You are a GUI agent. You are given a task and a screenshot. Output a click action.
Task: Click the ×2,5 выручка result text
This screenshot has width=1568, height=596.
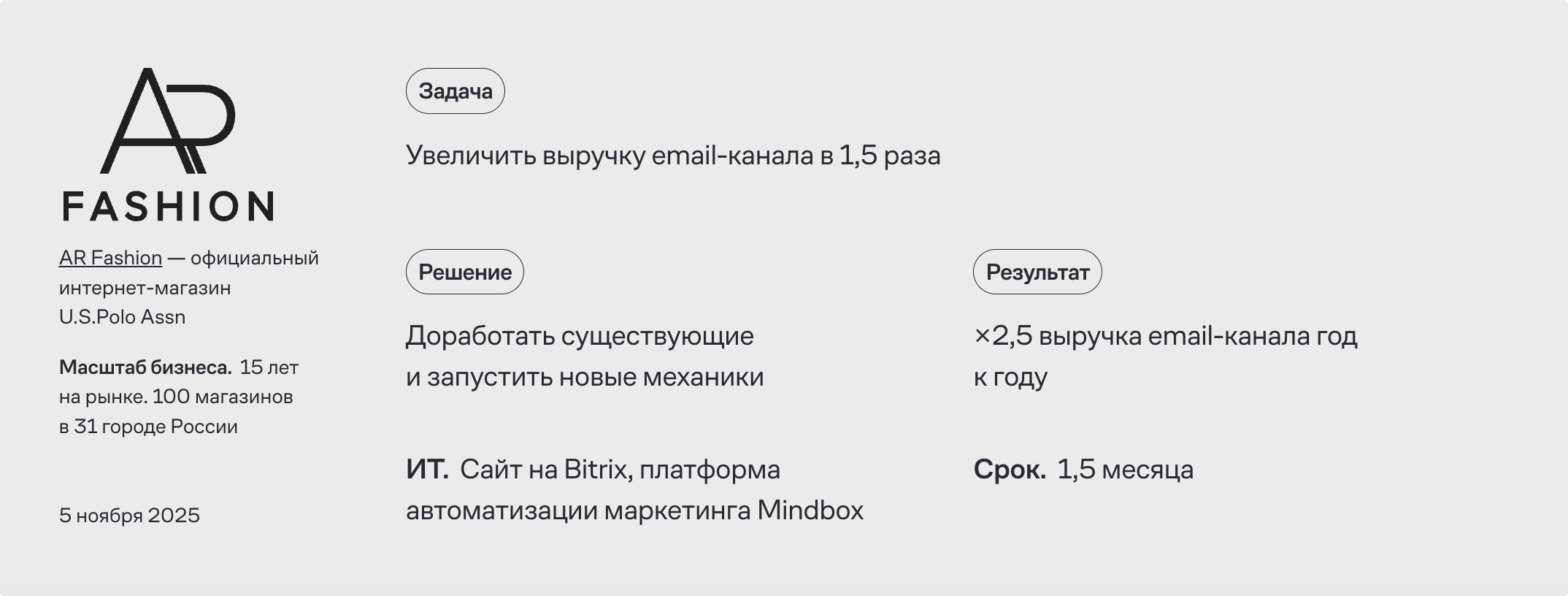pos(1165,337)
